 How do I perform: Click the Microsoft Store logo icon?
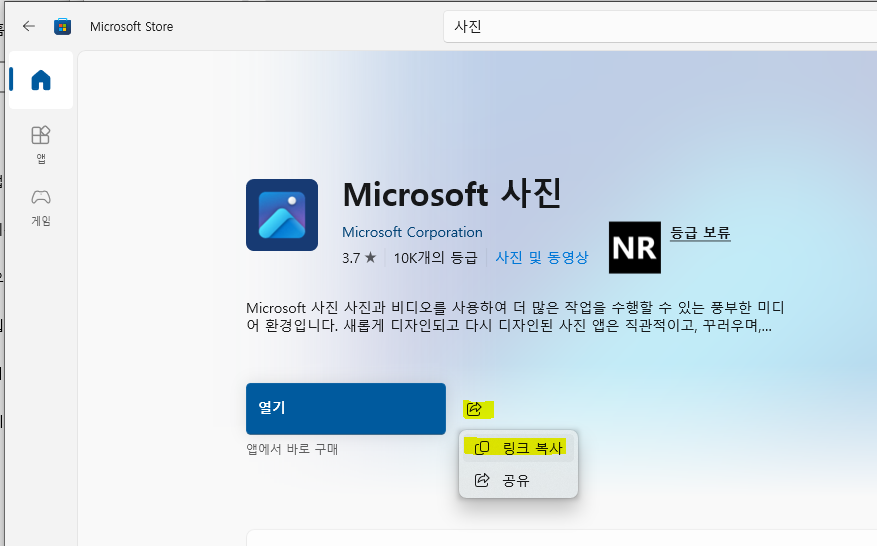click(62, 26)
